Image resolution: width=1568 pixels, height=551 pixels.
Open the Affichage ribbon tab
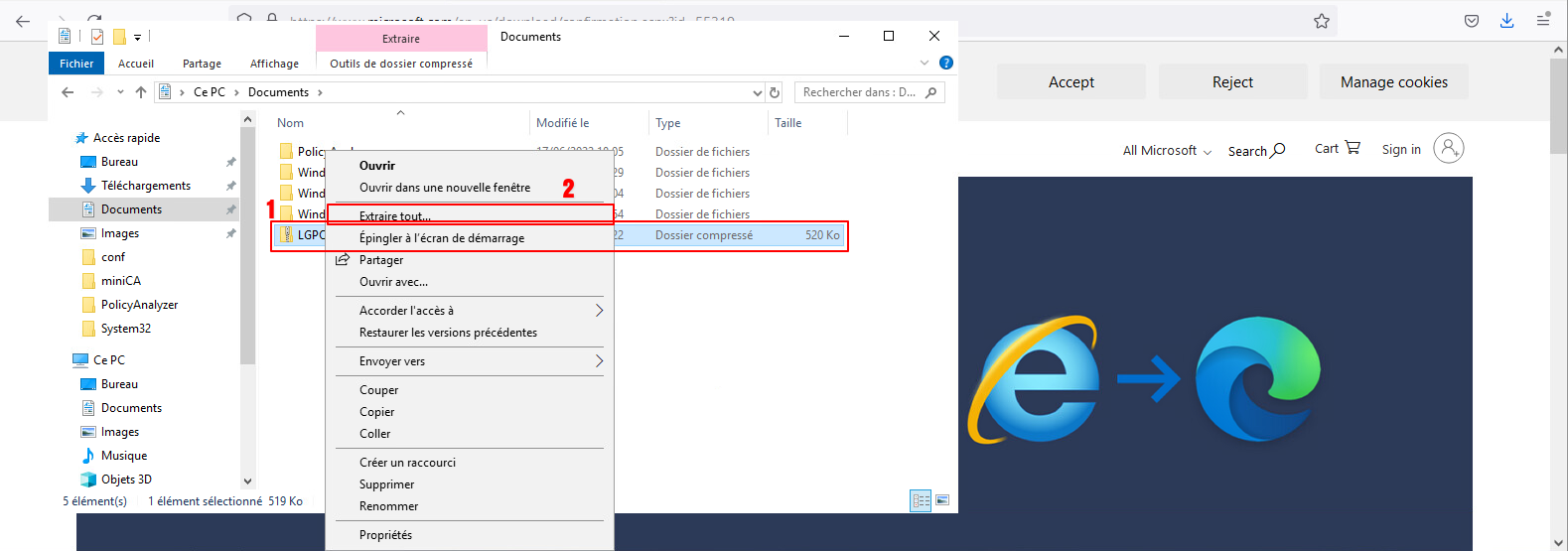[274, 64]
